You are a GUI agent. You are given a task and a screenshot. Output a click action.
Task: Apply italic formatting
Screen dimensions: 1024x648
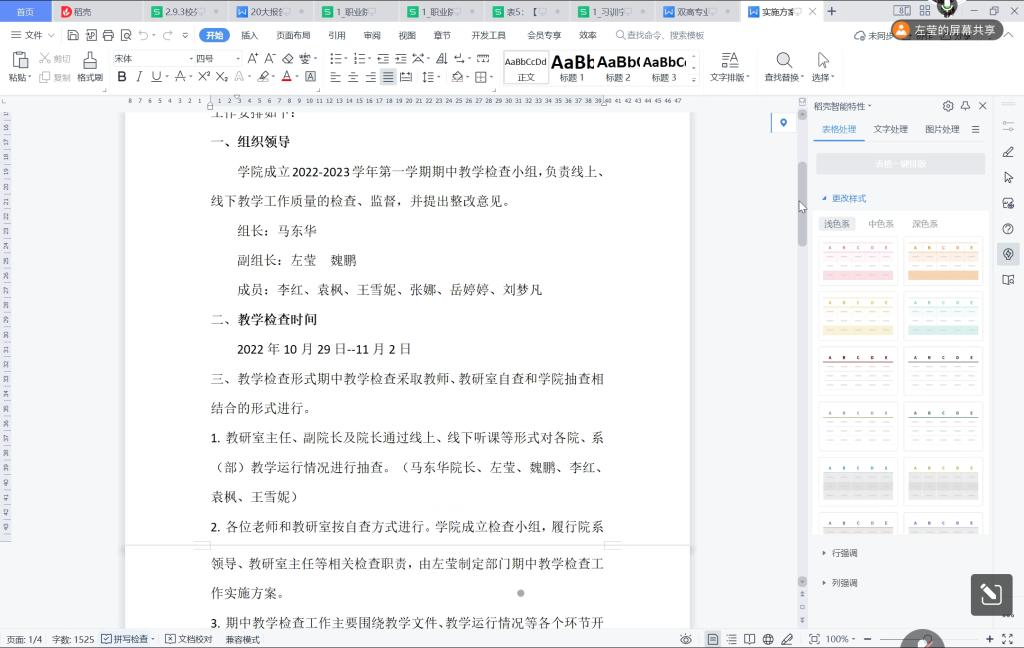139,77
